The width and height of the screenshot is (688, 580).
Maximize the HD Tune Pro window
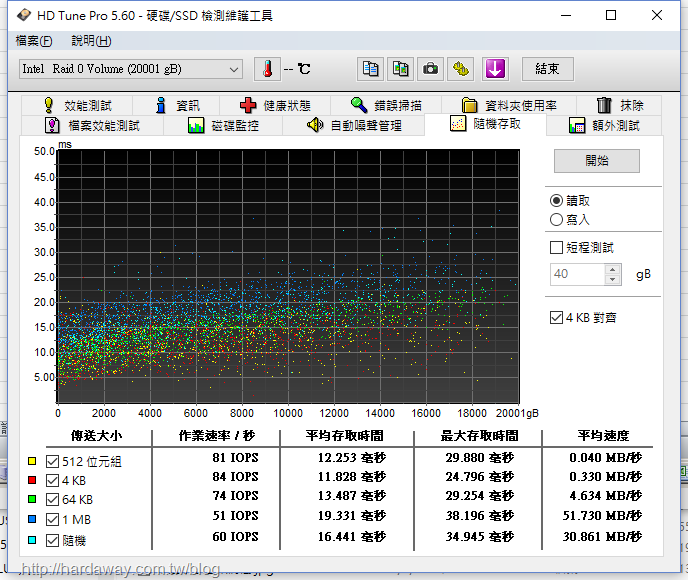click(611, 15)
